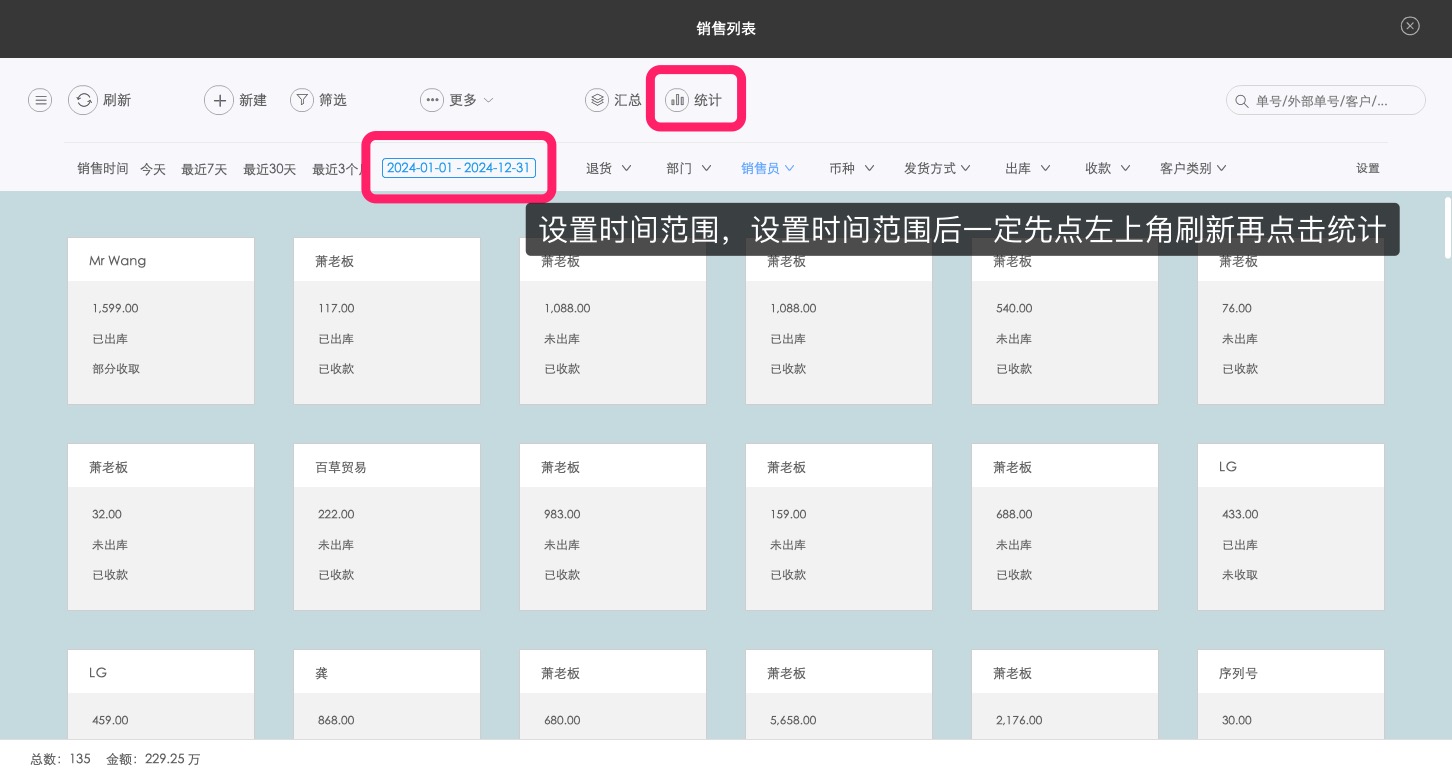Open the card showing 5,658.00

[839, 695]
